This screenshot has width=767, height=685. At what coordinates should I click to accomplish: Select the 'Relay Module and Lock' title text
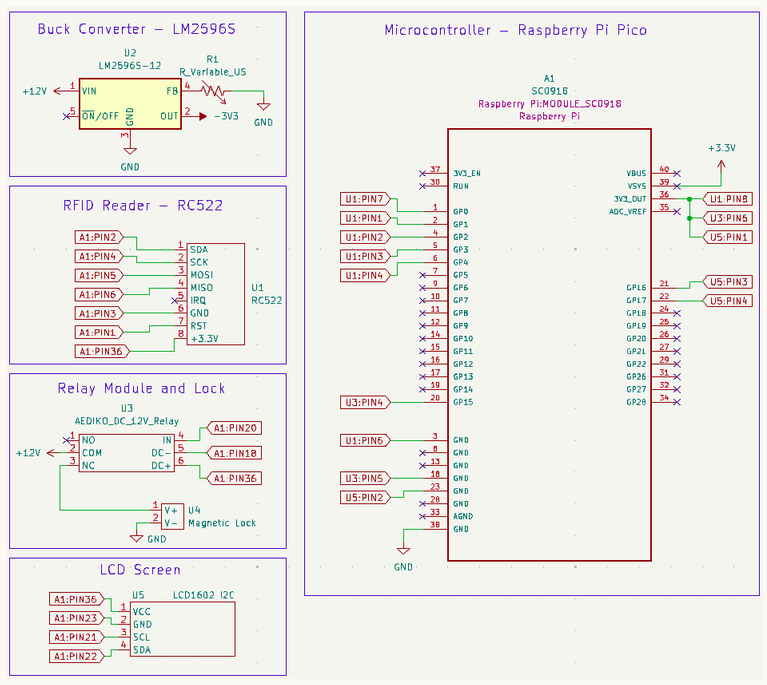[x=141, y=388]
